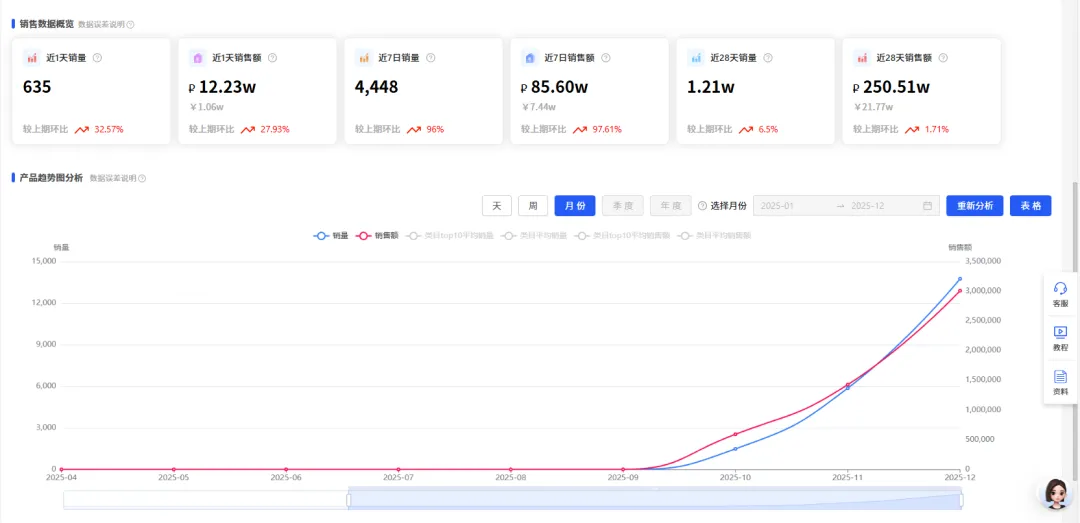This screenshot has width=1080, height=523.
Task: Click the 近28天销量 blue chart icon
Action: click(696, 58)
